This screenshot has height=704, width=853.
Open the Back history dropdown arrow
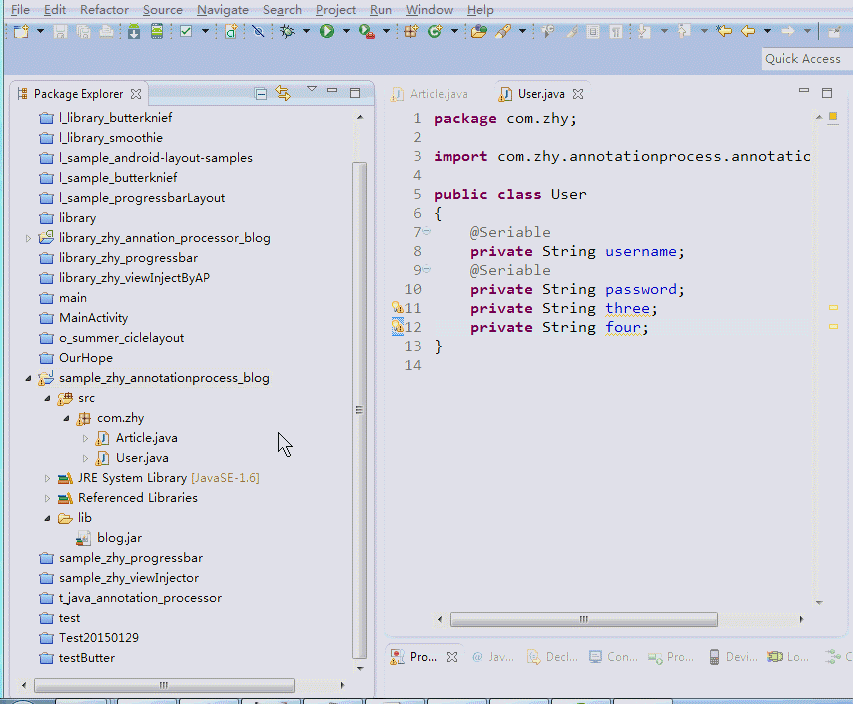pos(768,31)
